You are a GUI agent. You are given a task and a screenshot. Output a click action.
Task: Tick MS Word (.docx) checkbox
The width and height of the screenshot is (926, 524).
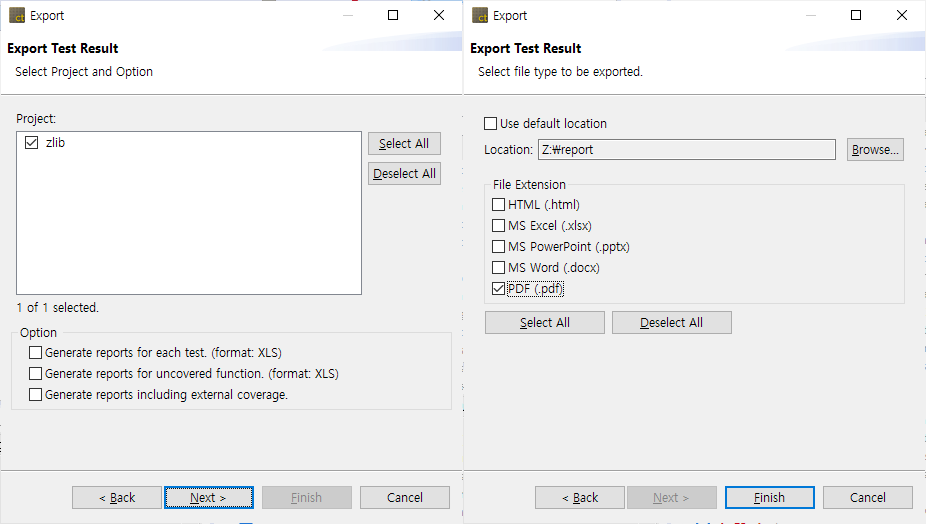click(499, 268)
